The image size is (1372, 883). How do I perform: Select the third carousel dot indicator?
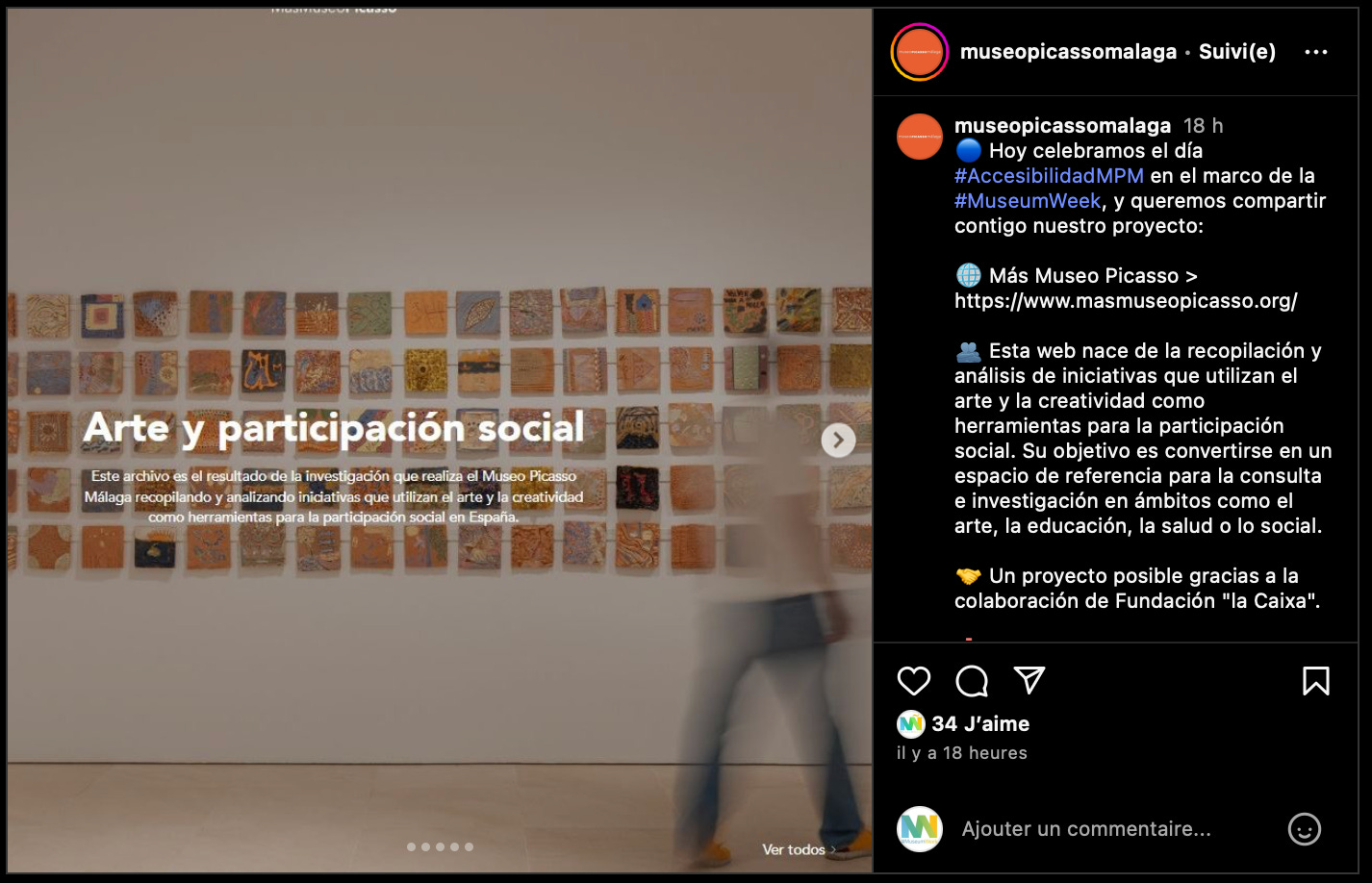pos(440,847)
